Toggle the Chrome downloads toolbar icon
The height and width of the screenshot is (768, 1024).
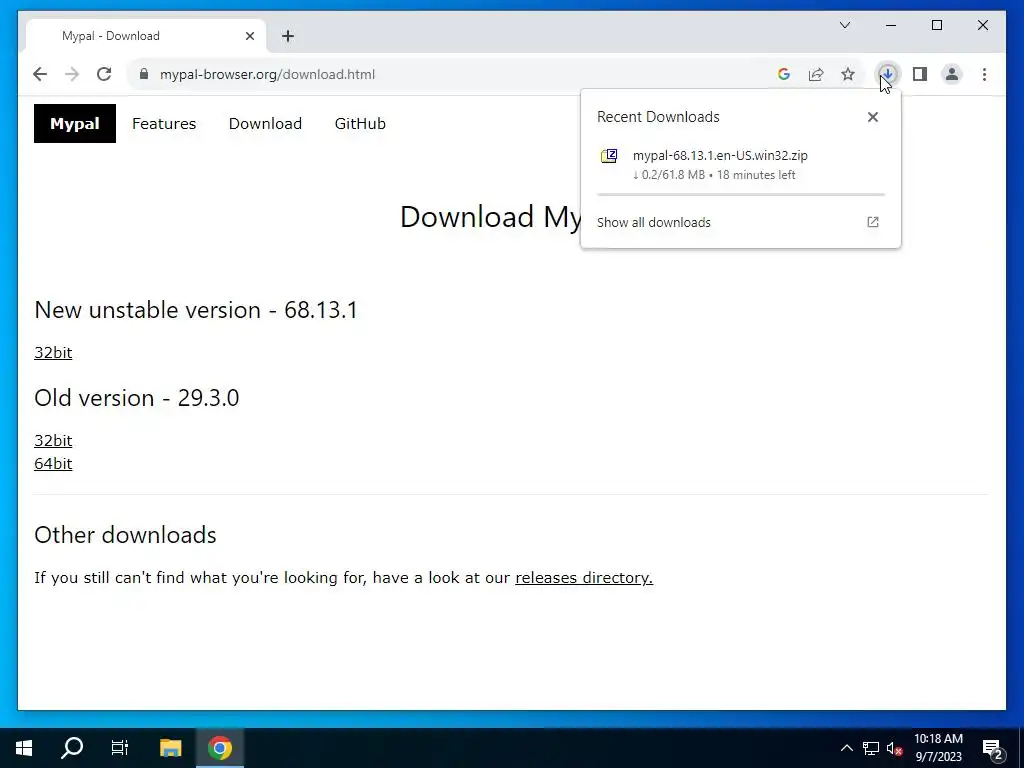(x=888, y=74)
